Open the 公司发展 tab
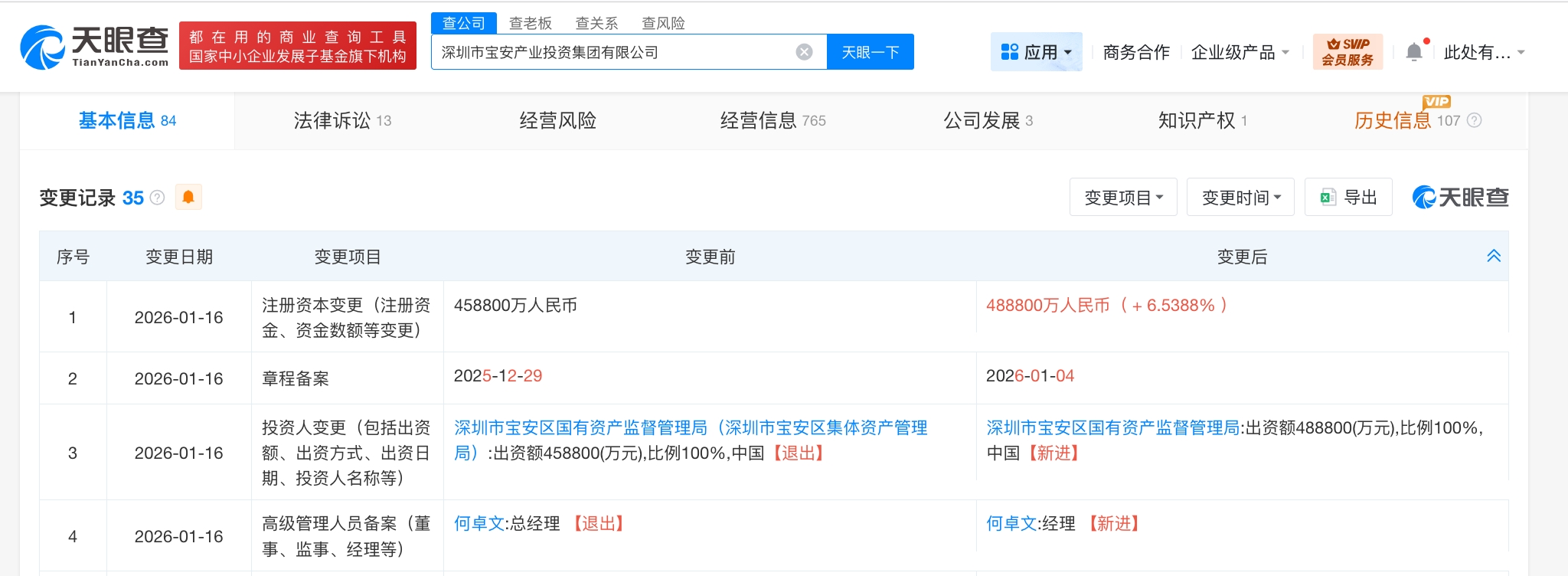Screen dimensions: 1568x576 tap(988, 120)
